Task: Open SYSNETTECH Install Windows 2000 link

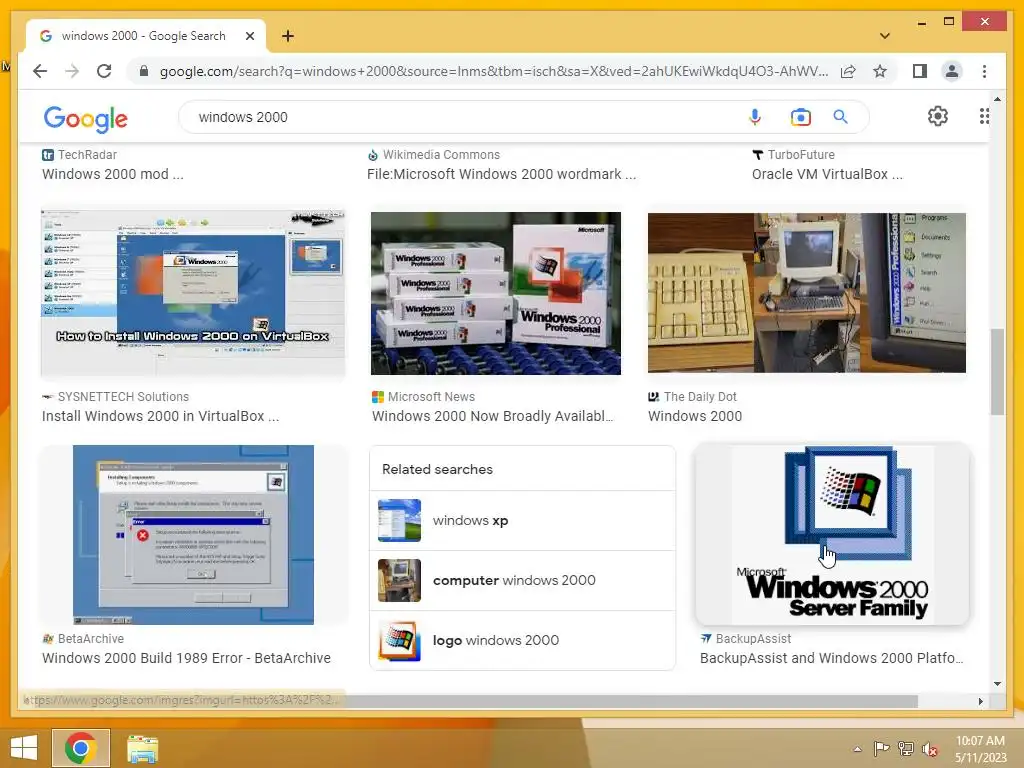Action: click(160, 416)
